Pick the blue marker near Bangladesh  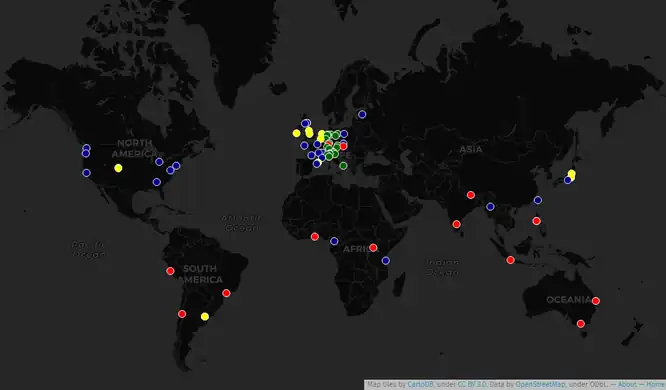click(x=491, y=207)
